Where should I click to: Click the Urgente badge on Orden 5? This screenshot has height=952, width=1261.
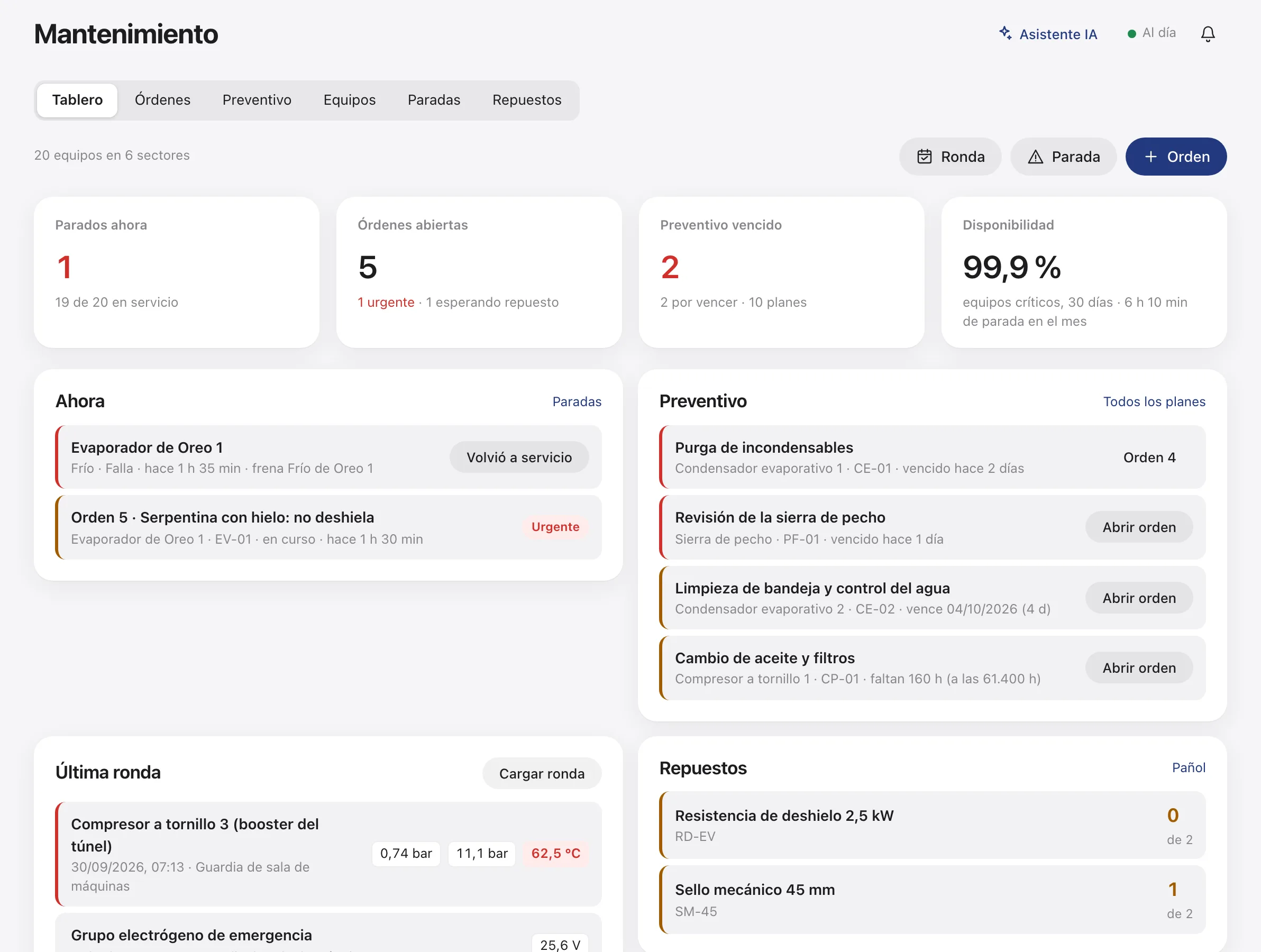pyautogui.click(x=555, y=527)
